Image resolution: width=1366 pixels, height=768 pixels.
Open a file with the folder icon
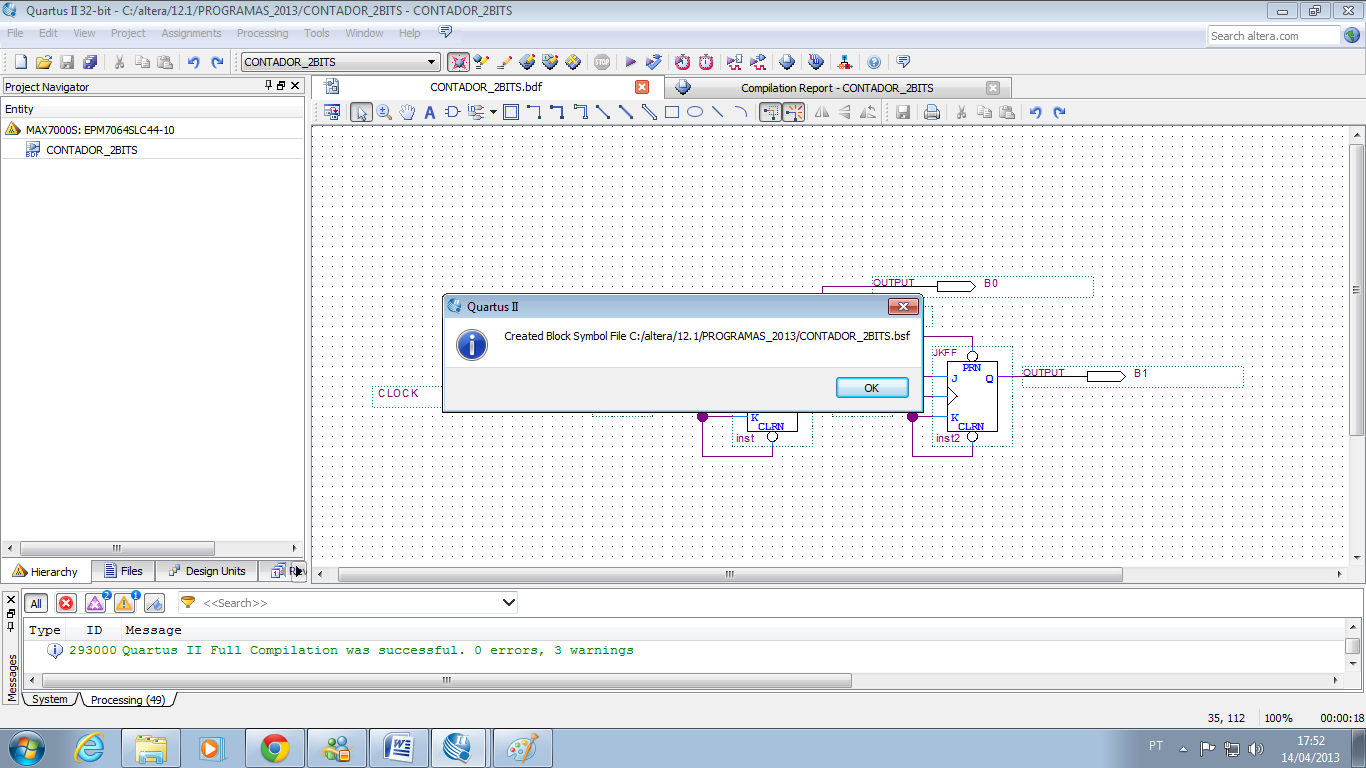pos(44,62)
